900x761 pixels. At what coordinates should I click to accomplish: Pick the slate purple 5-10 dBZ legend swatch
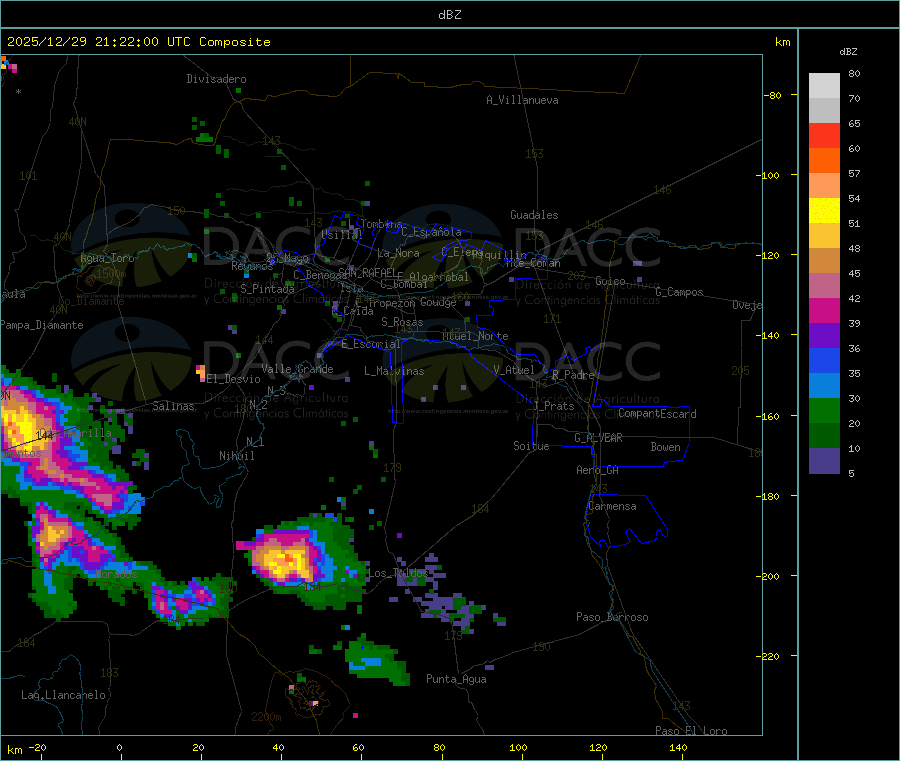(x=824, y=460)
